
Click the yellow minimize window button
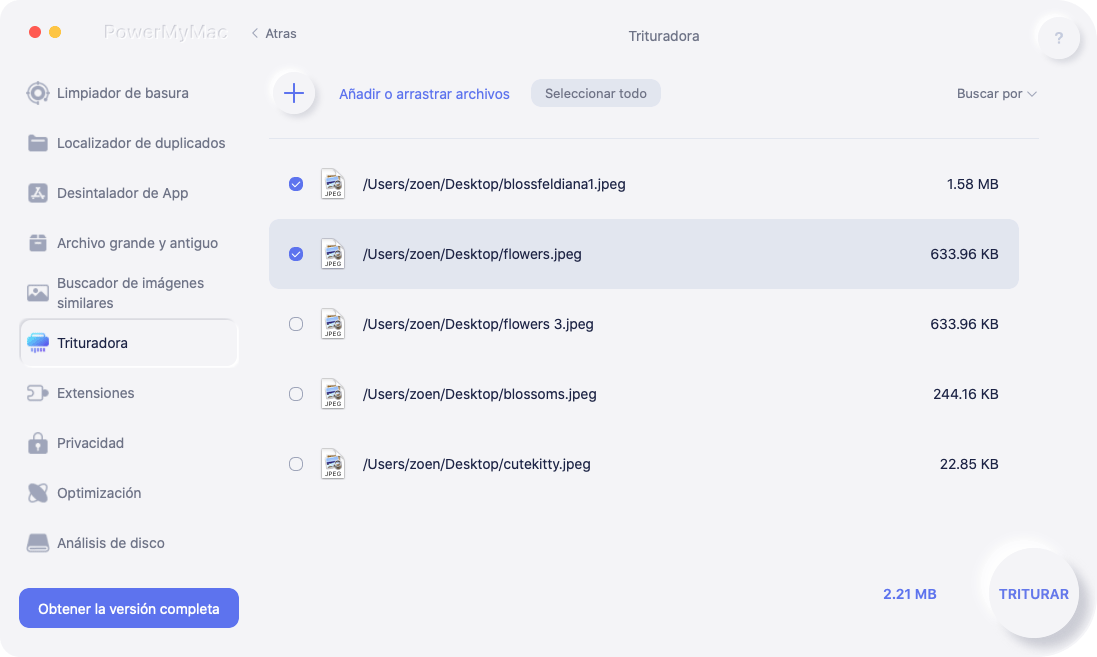click(55, 32)
